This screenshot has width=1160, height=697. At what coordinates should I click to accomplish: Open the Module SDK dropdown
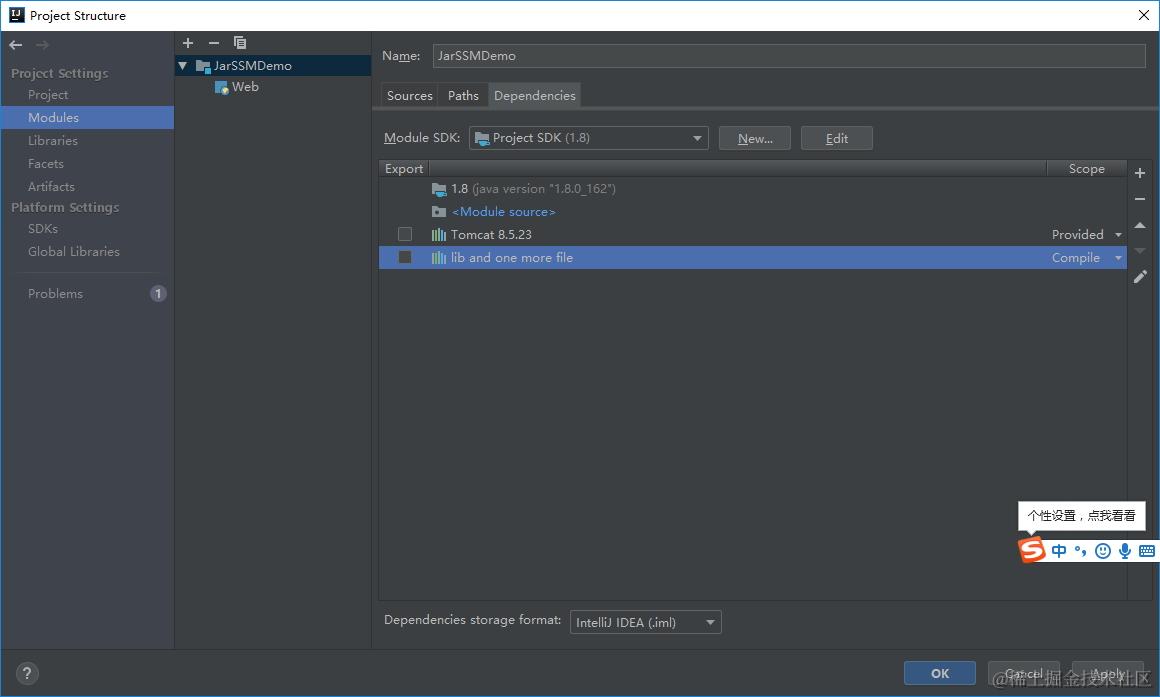[x=588, y=138]
